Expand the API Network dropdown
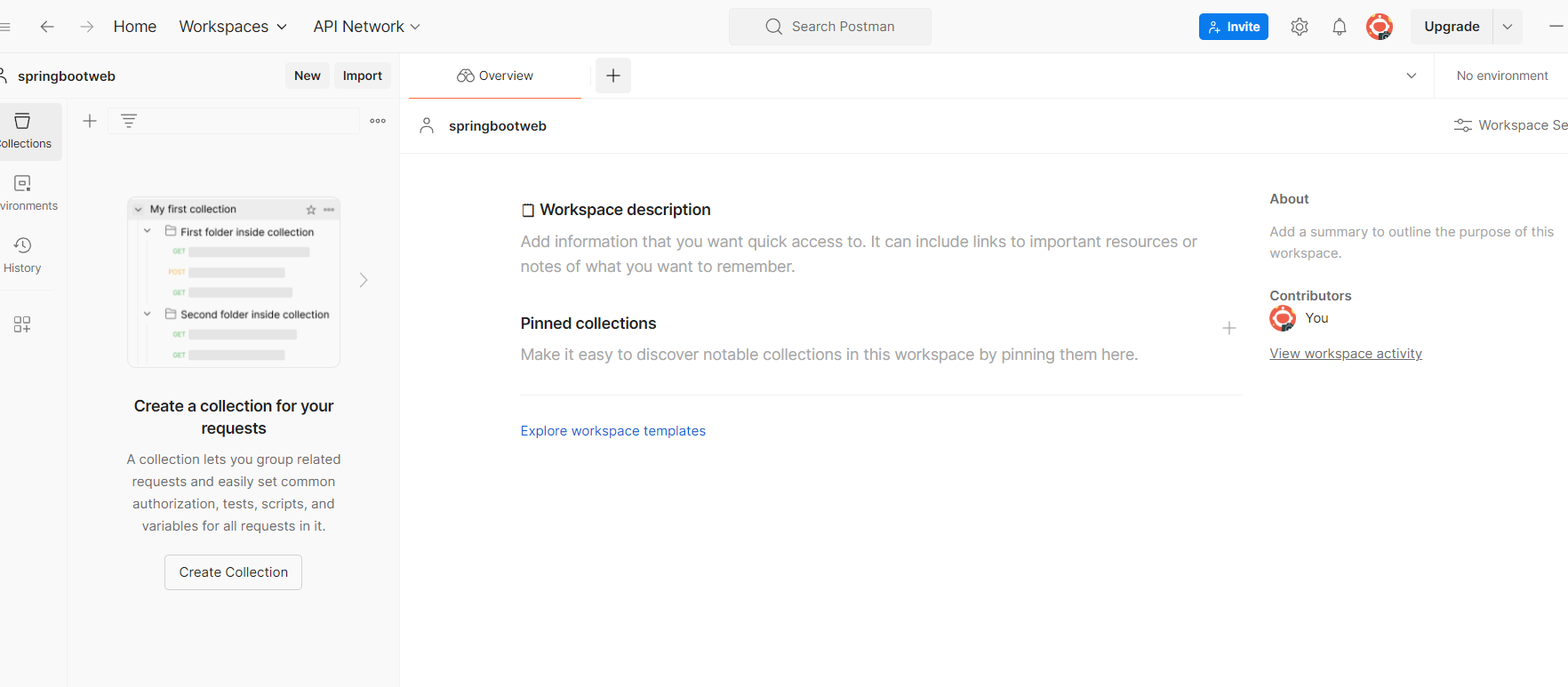Image resolution: width=1568 pixels, height=687 pixels. point(366,27)
